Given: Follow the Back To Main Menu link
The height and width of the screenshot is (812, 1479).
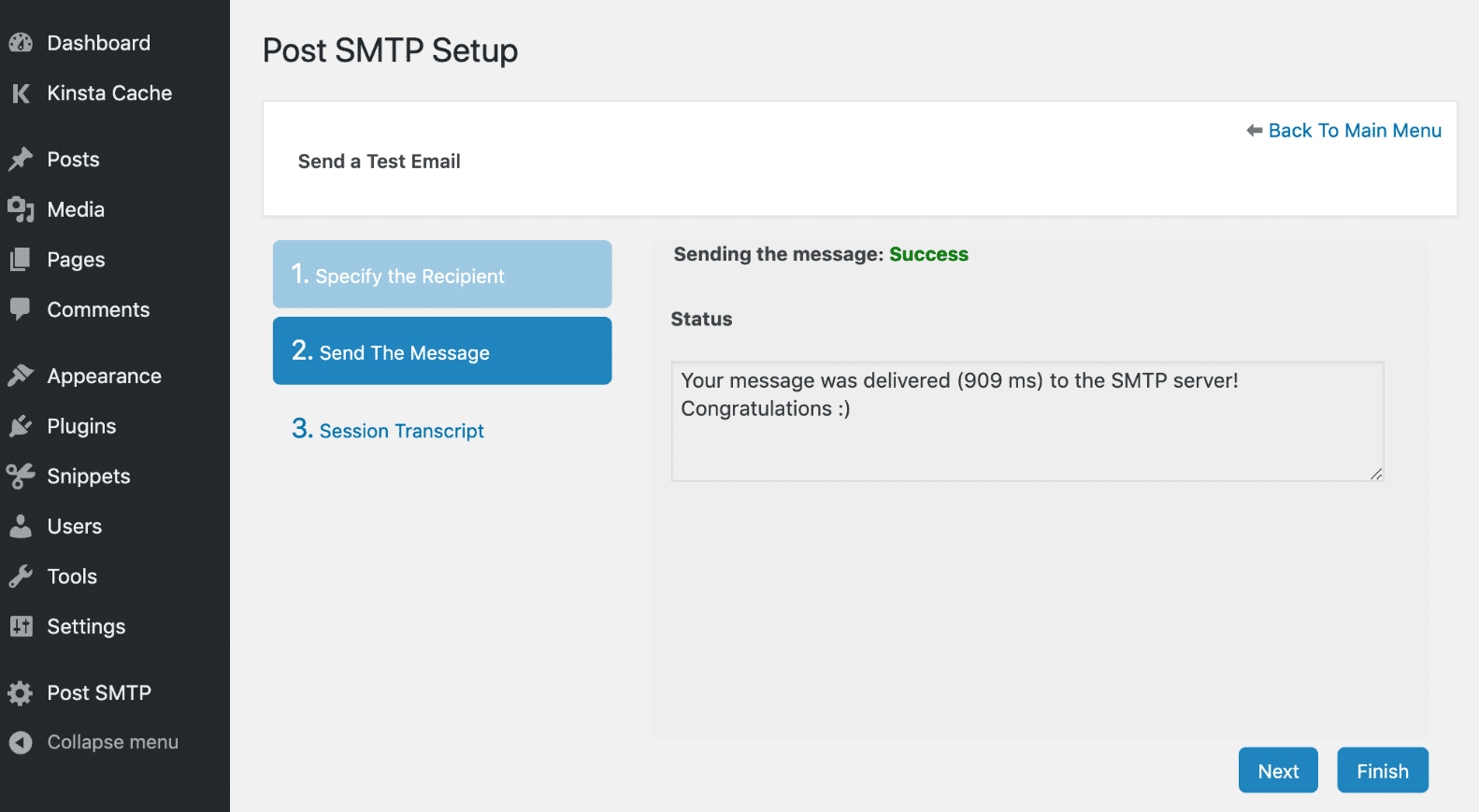Looking at the screenshot, I should pyautogui.click(x=1353, y=131).
